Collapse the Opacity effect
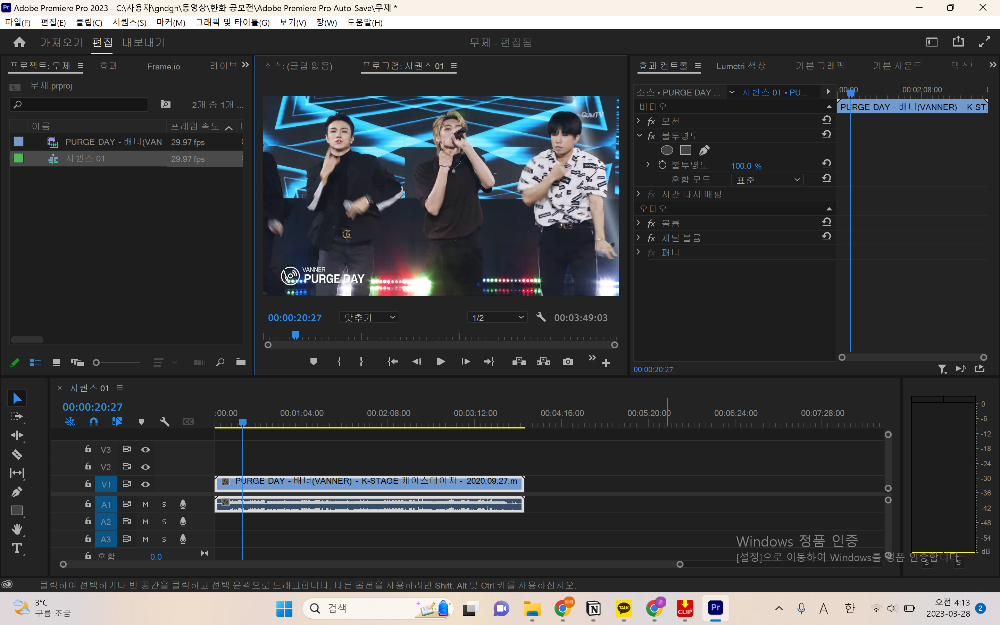The height and width of the screenshot is (625, 1000). [x=638, y=135]
